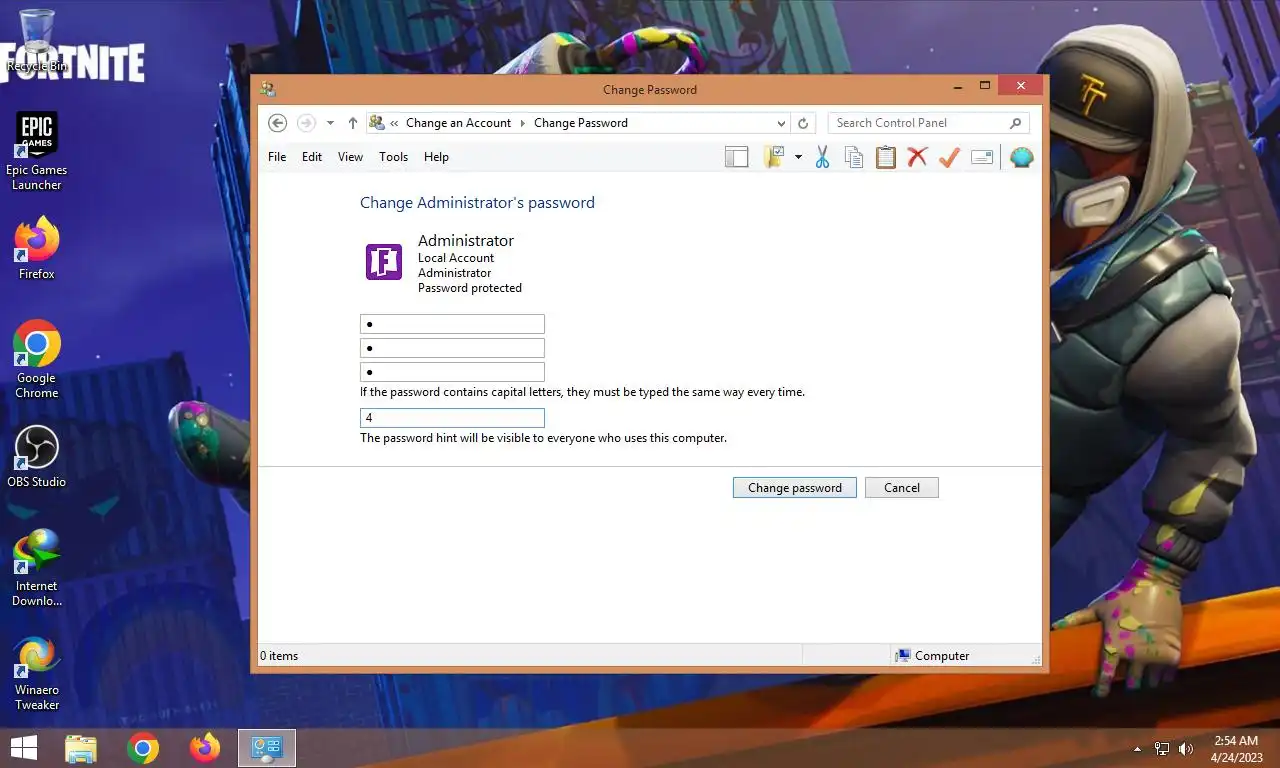The width and height of the screenshot is (1280, 768).
Task: Click the user accounts icon in address bar
Action: (x=377, y=123)
